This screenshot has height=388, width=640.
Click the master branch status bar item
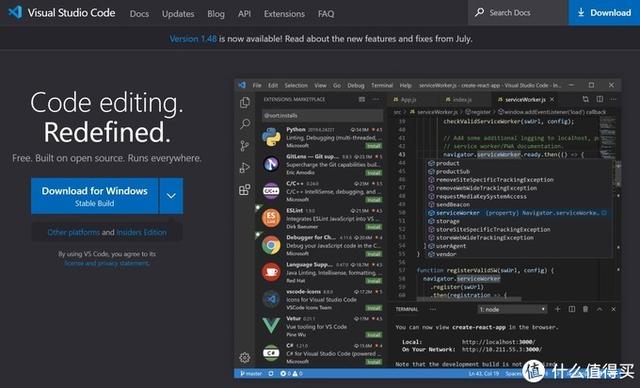(x=251, y=373)
